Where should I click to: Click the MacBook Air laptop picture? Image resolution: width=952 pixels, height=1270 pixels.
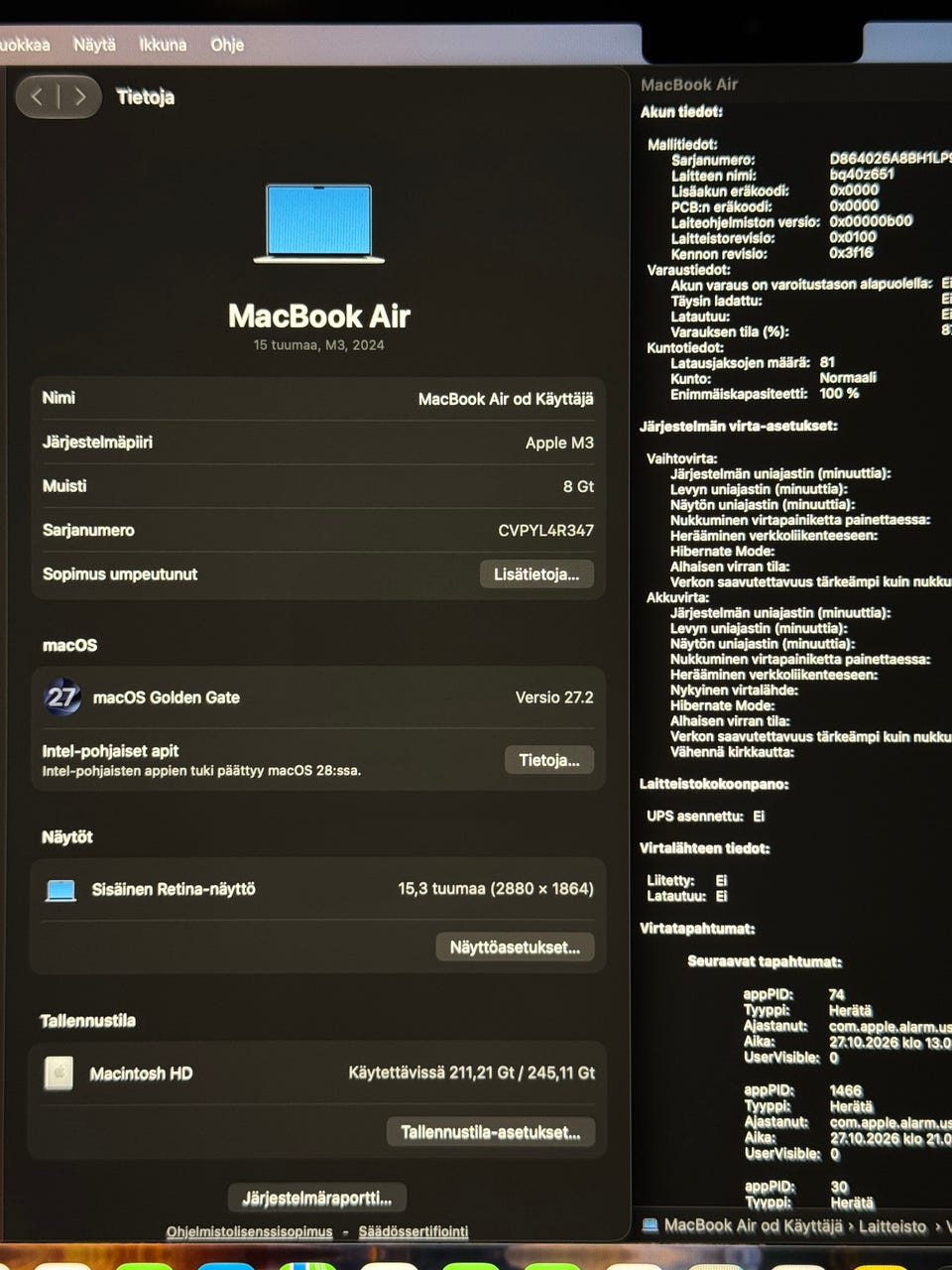[x=318, y=223]
